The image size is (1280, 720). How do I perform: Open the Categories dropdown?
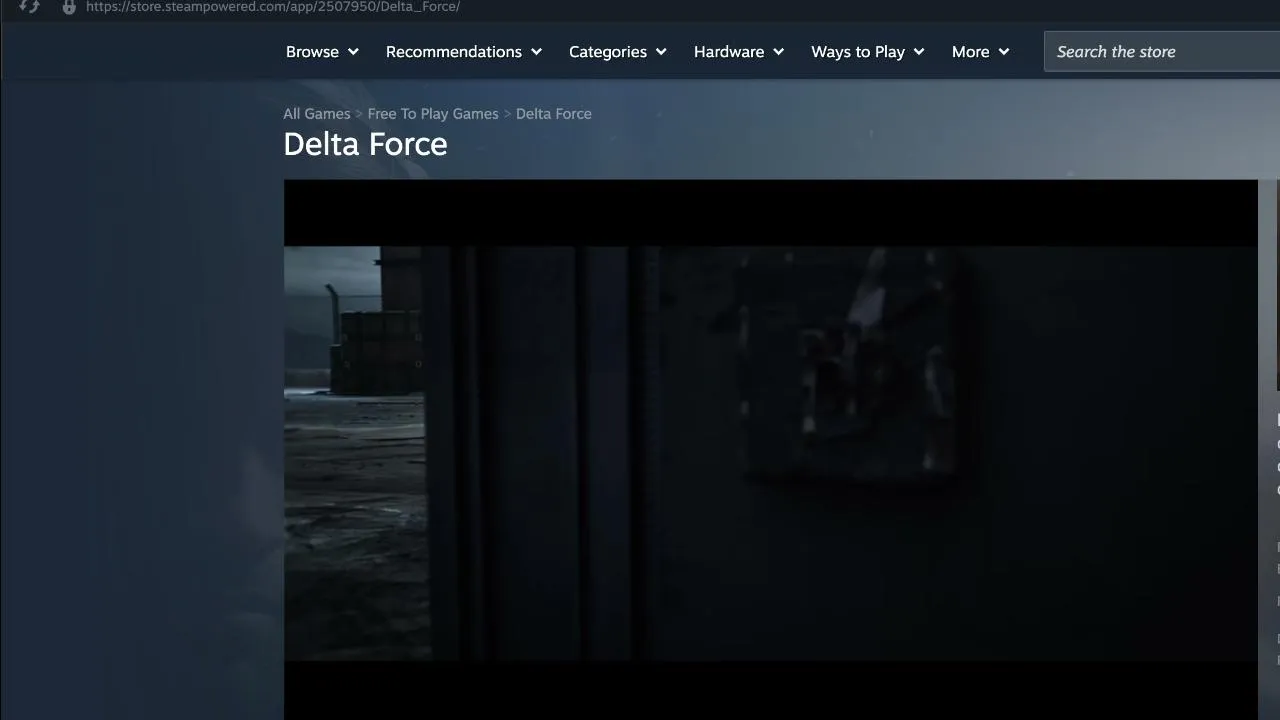pyautogui.click(x=618, y=52)
